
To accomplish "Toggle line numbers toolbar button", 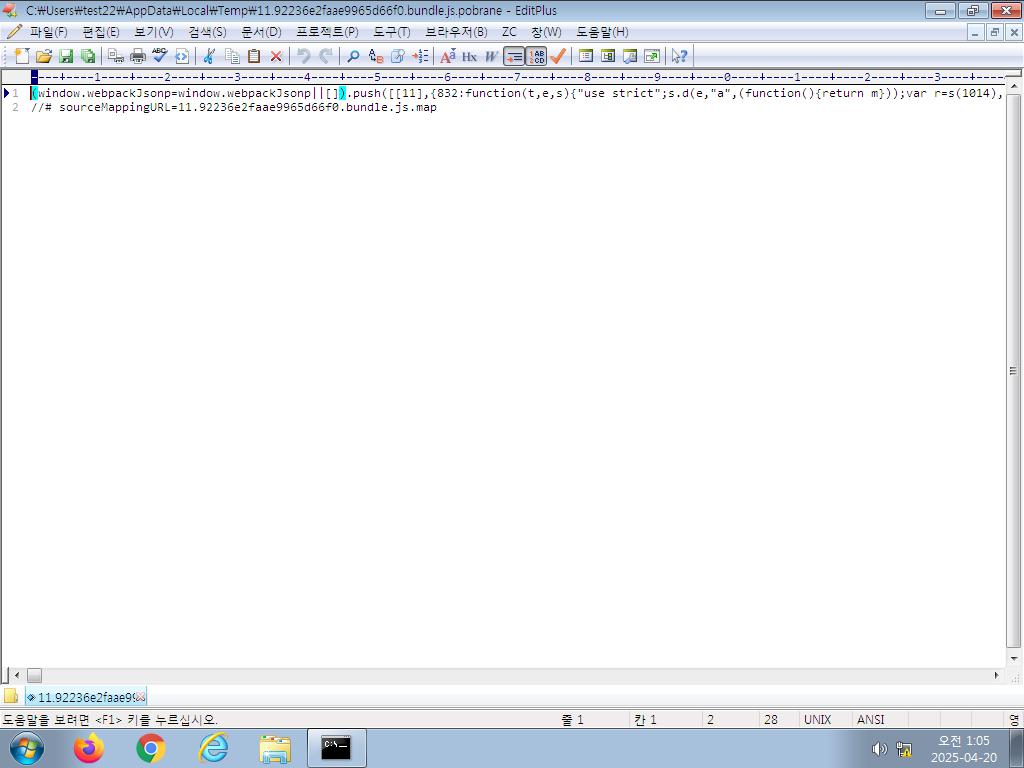I will [x=536, y=56].
